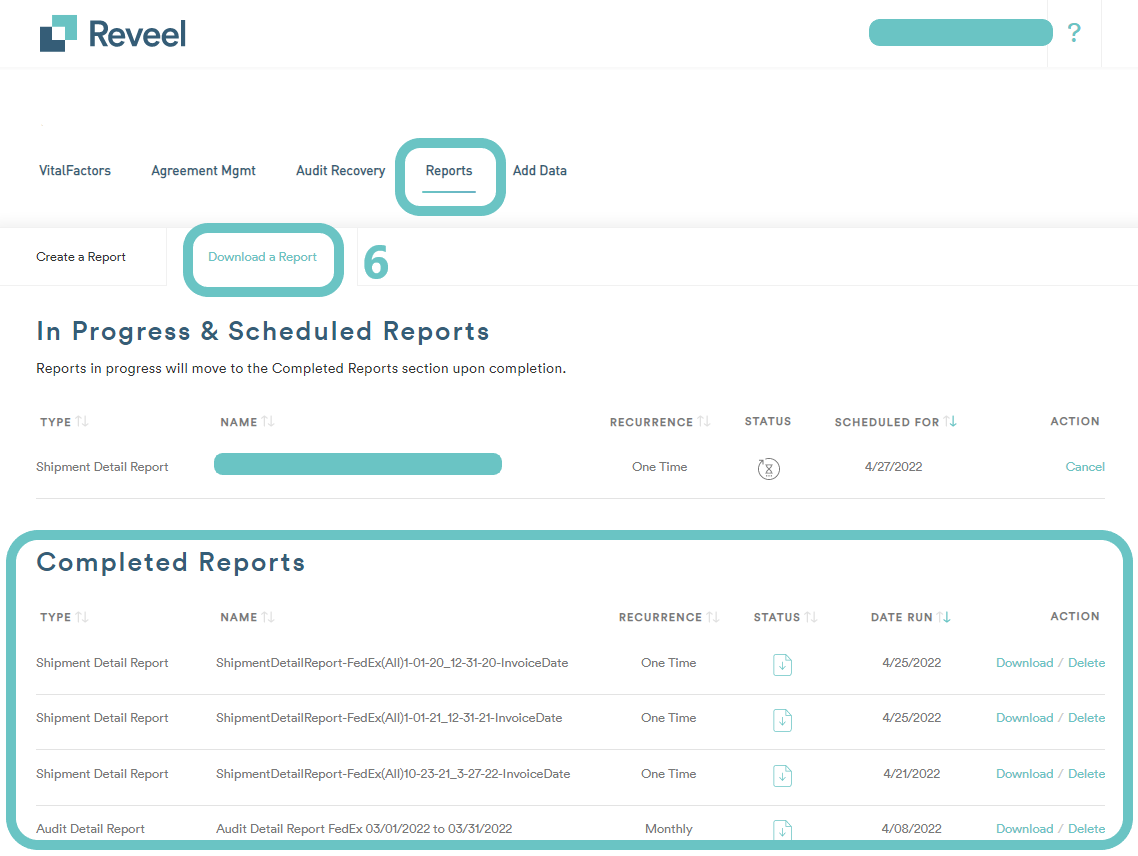Viewport: 1138px width, 856px height.
Task: Click the download status icon on the Audit Detail Report row
Action: click(x=782, y=830)
